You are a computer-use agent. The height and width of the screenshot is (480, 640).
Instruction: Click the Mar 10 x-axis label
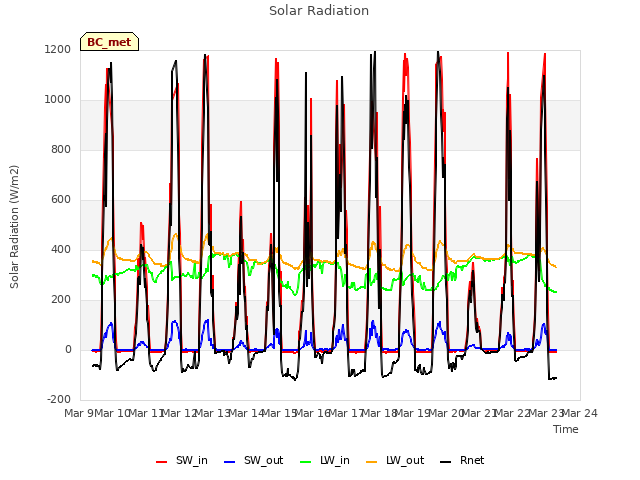113,413
